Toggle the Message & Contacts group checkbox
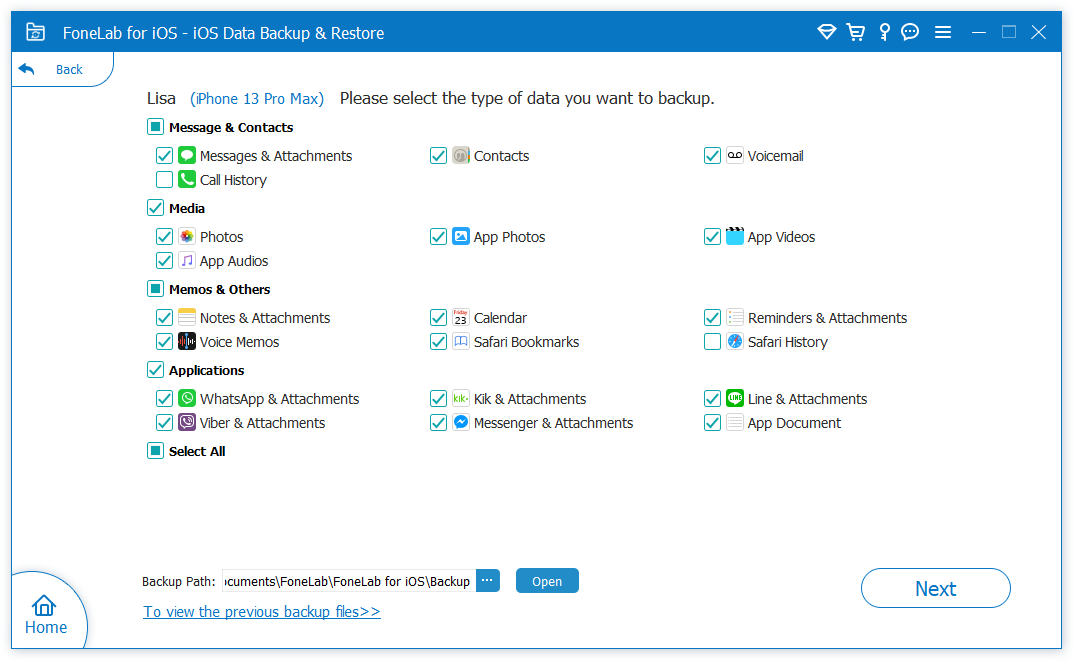This screenshot has height=662, width=1075. coord(155,127)
